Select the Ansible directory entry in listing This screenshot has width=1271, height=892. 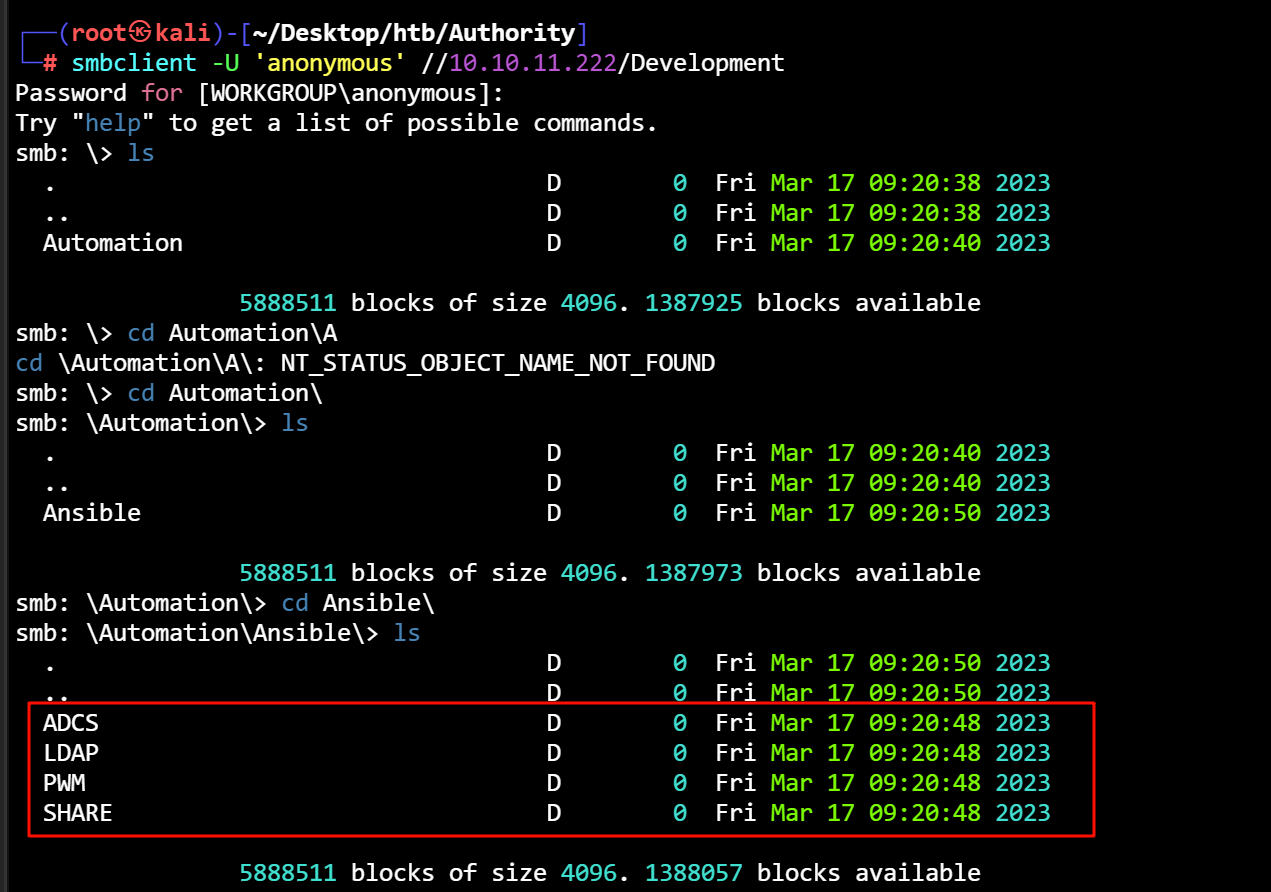click(x=91, y=513)
